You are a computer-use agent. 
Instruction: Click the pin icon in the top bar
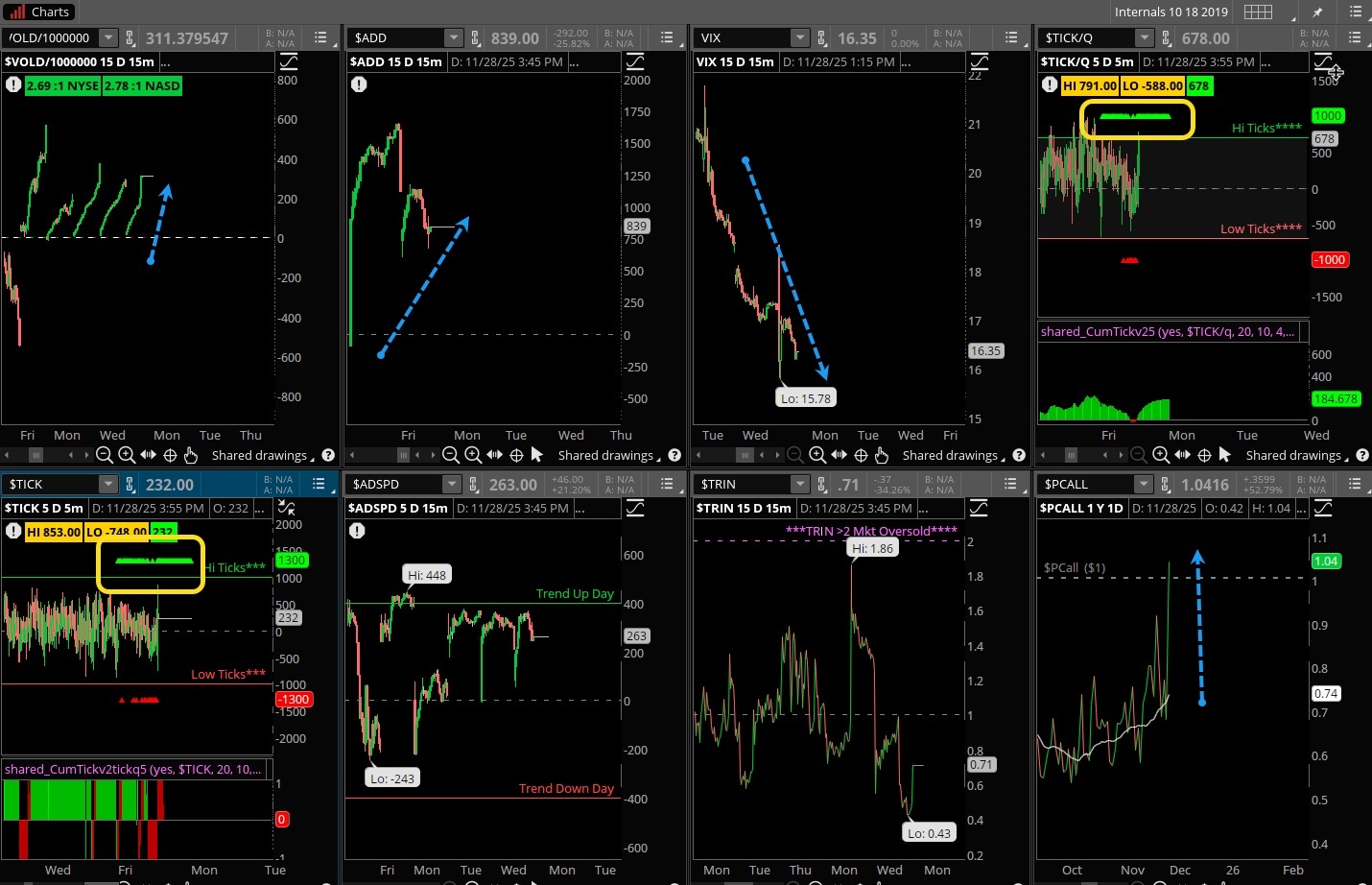point(1317,12)
